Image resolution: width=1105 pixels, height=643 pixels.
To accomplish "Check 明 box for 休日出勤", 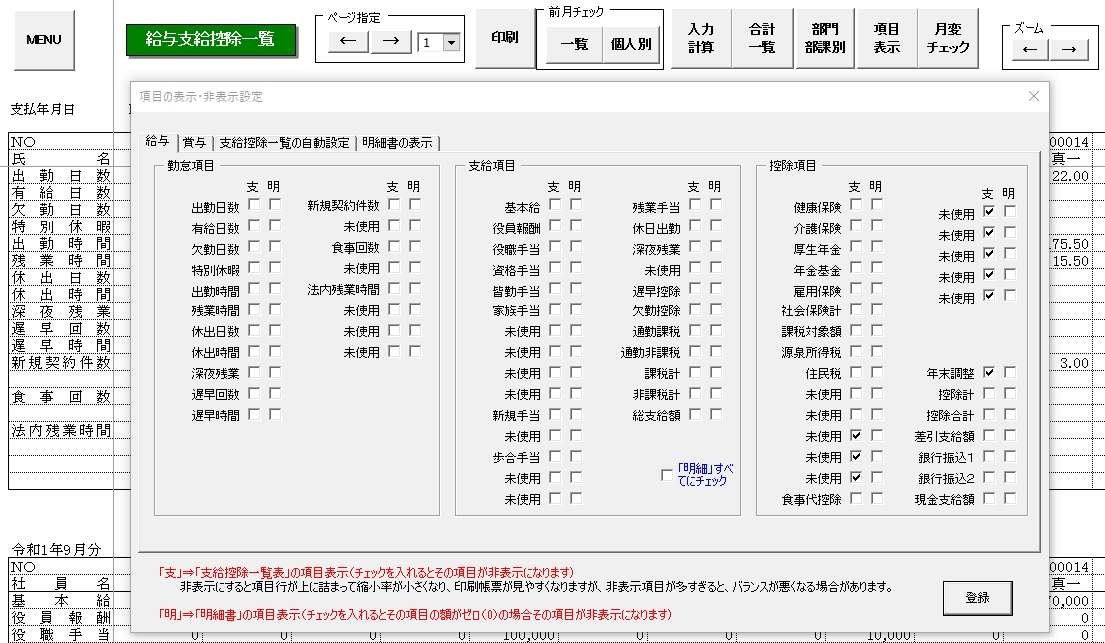I will click(x=716, y=226).
